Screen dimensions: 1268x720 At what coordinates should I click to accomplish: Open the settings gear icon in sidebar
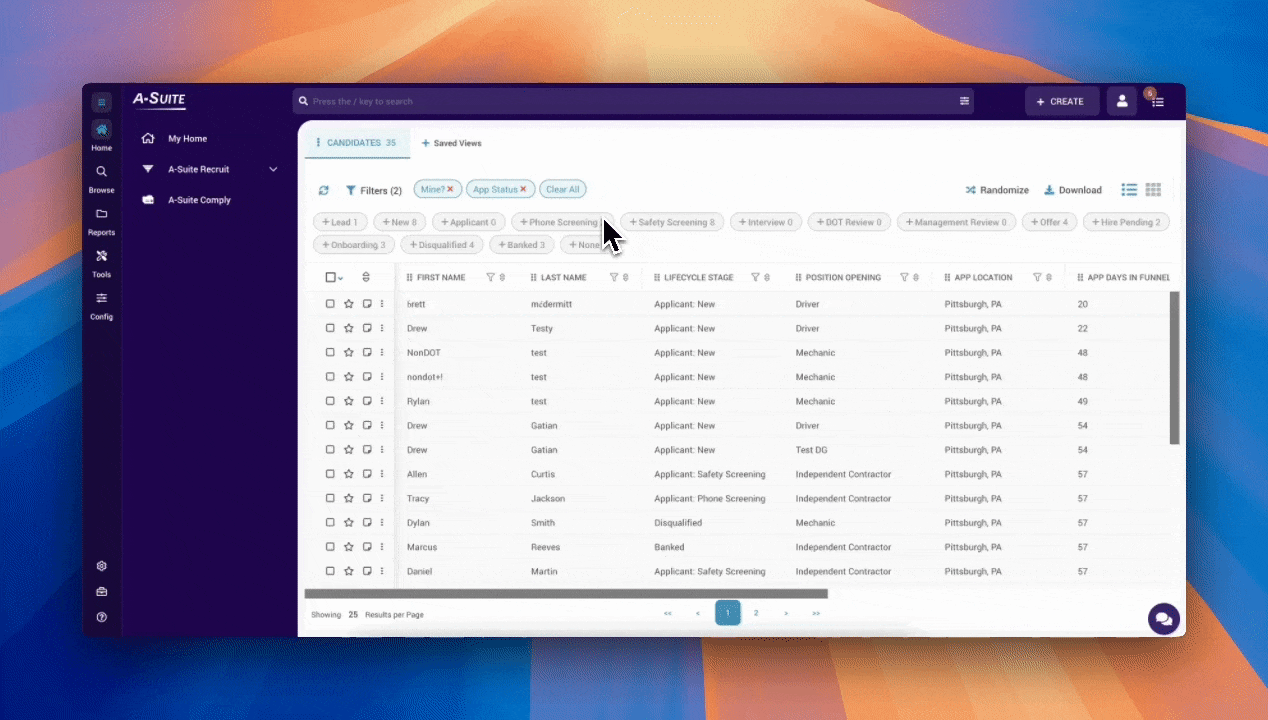101,566
